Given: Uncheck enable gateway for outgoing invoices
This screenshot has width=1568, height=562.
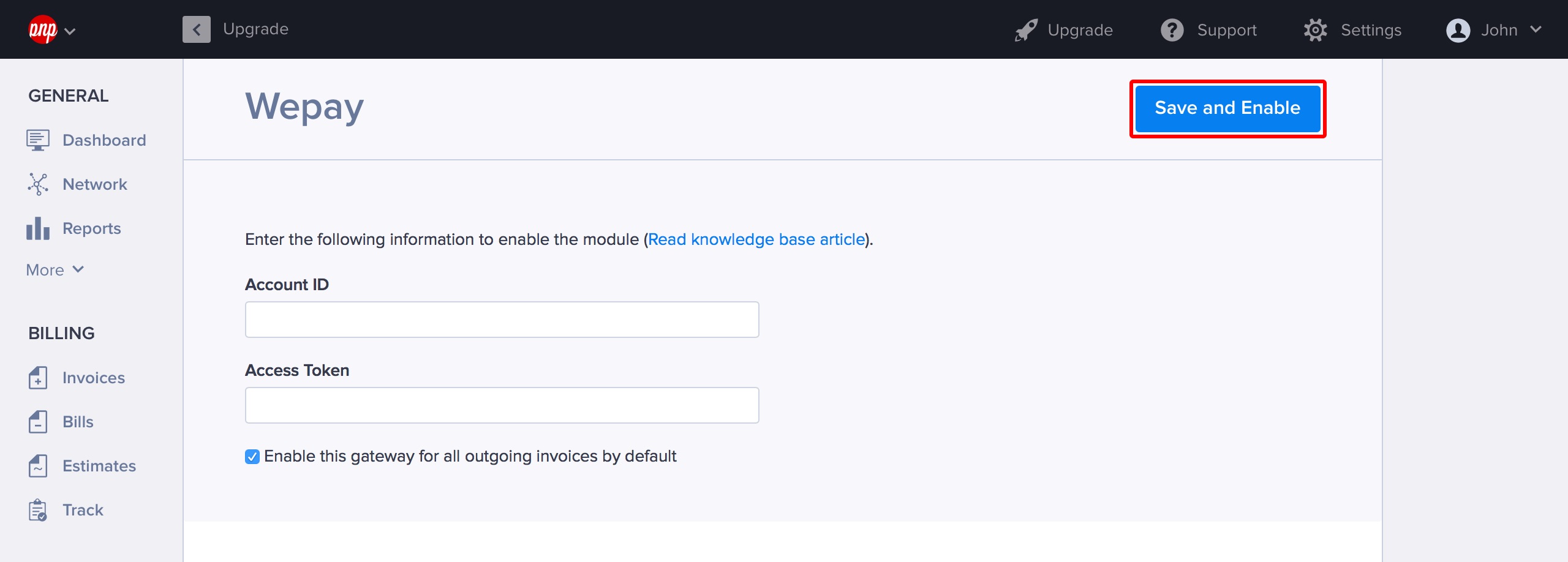Looking at the screenshot, I should [252, 457].
